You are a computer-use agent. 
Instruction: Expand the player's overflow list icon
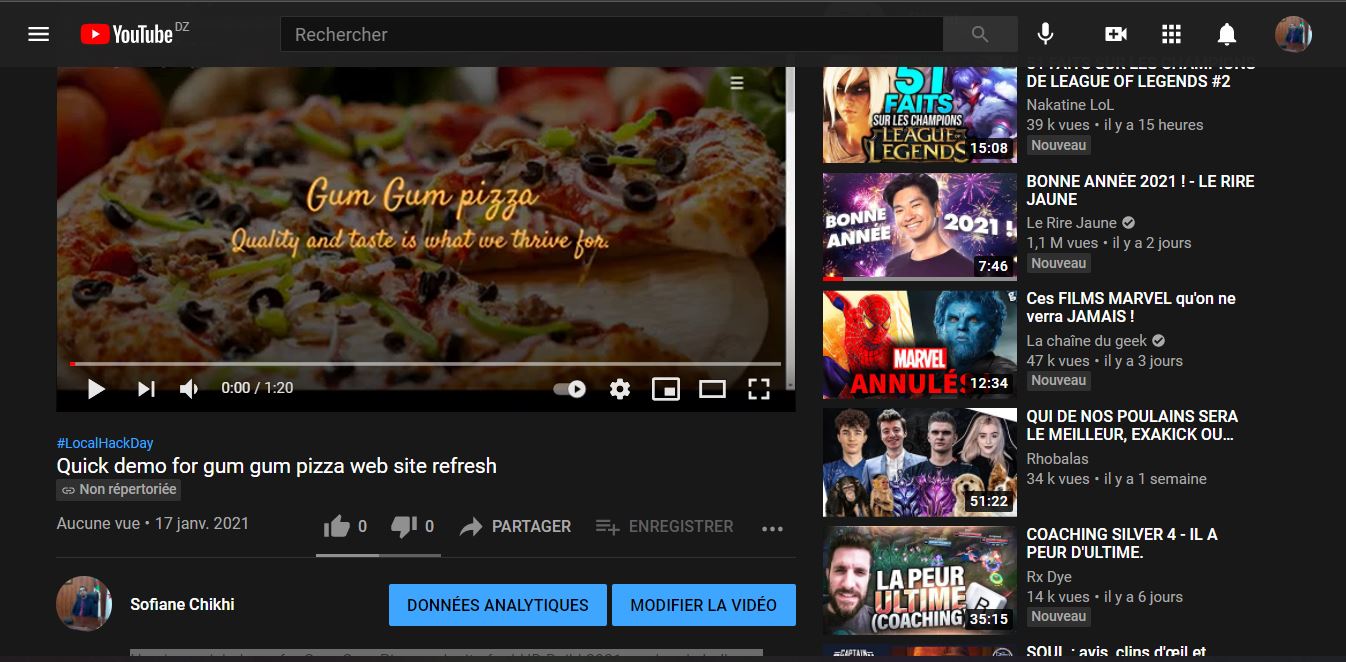point(736,82)
